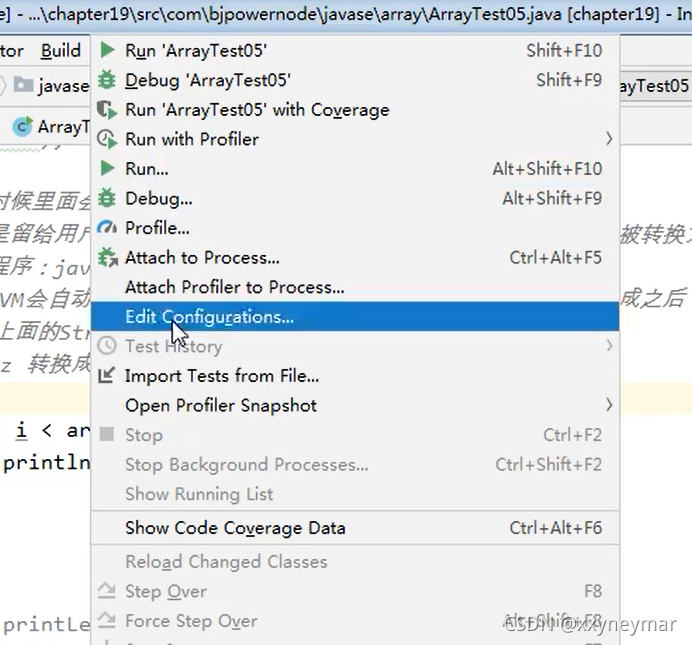Click the Force Step Over label text

[x=191, y=621]
